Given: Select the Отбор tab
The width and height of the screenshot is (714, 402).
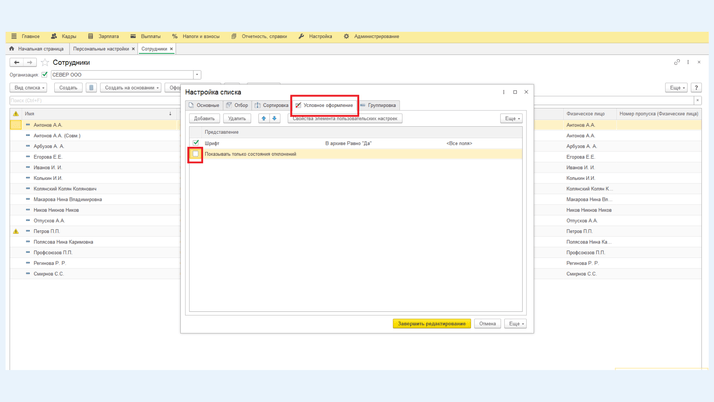Looking at the screenshot, I should [238, 105].
